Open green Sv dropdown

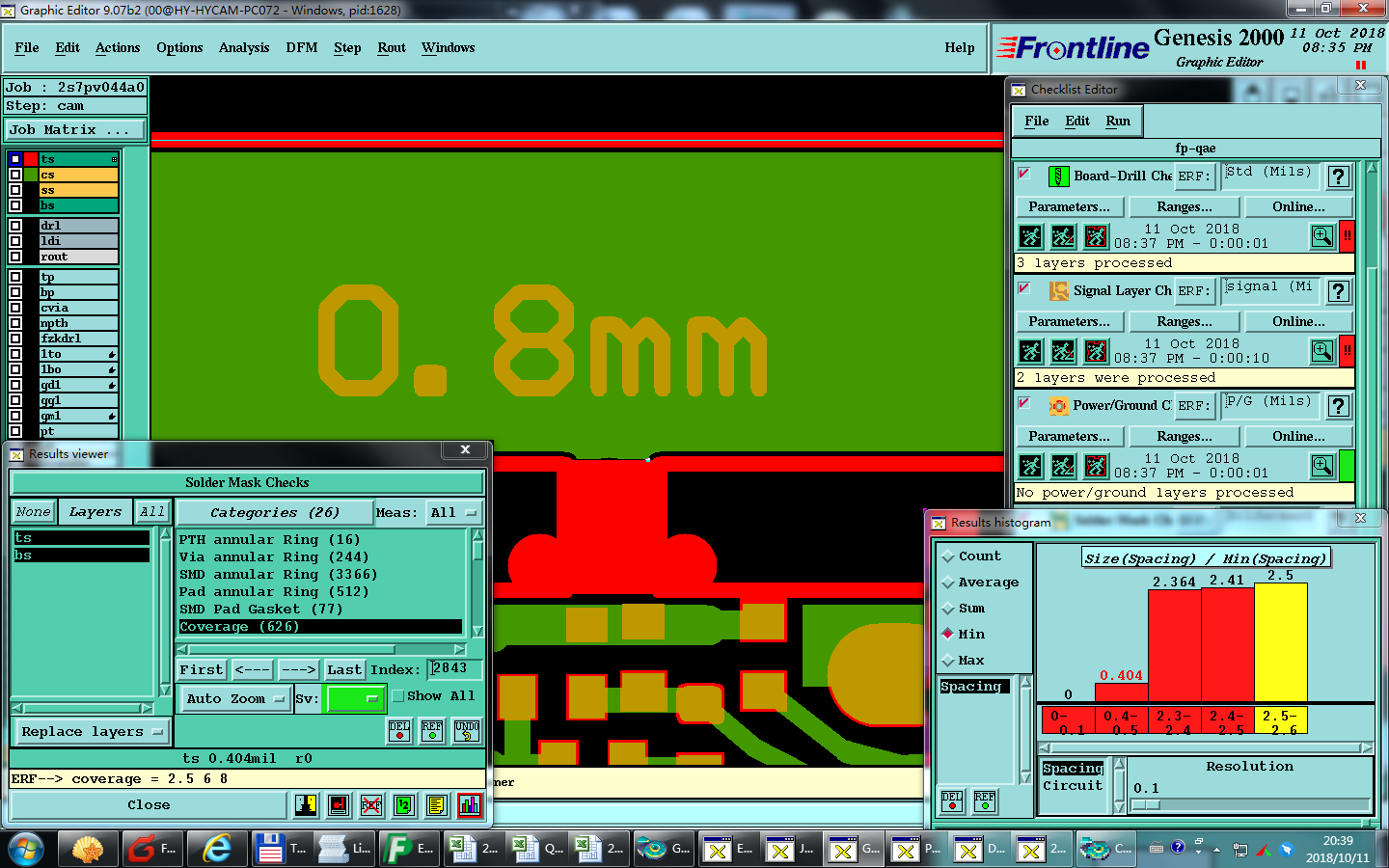[x=356, y=698]
